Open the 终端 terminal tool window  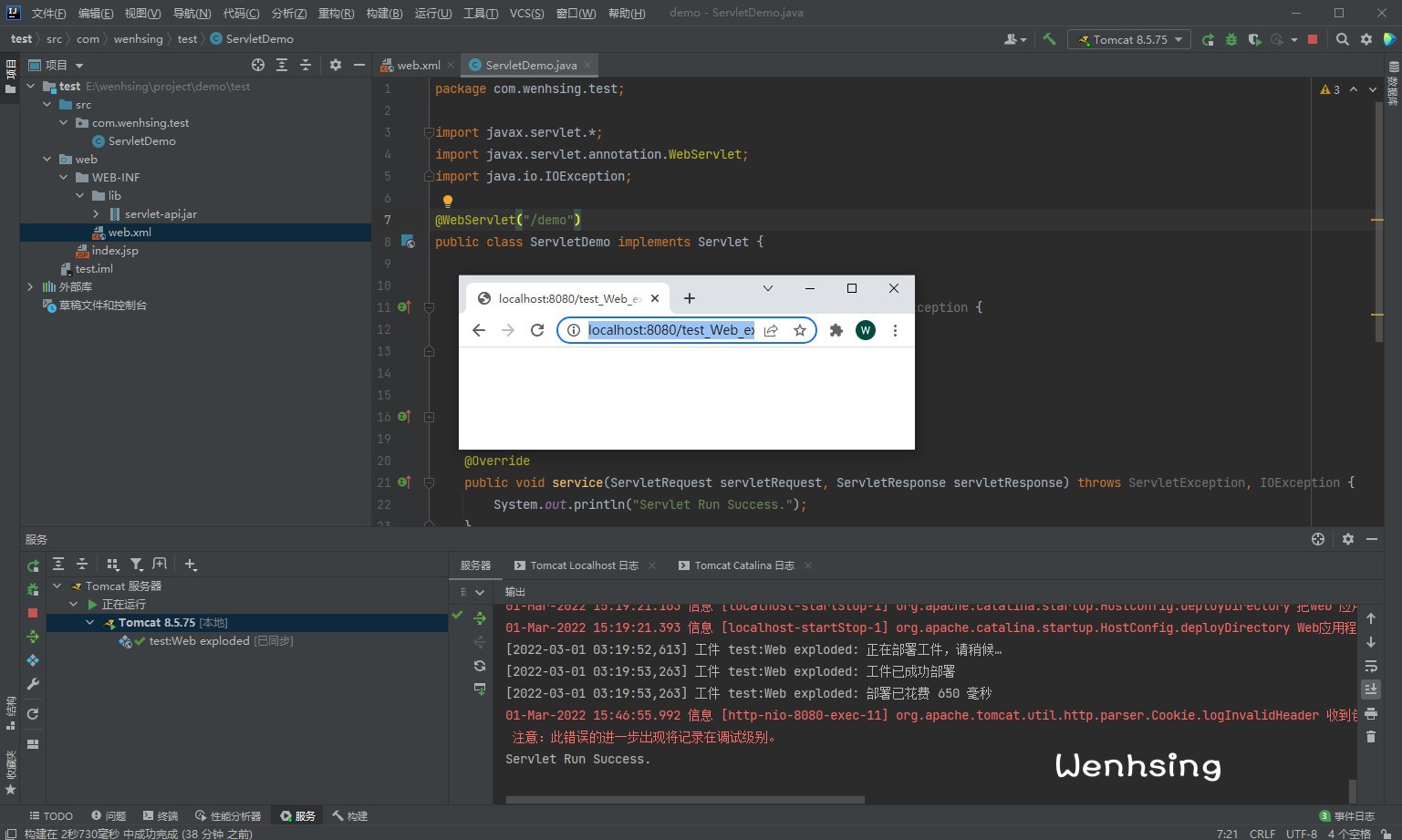point(161,816)
